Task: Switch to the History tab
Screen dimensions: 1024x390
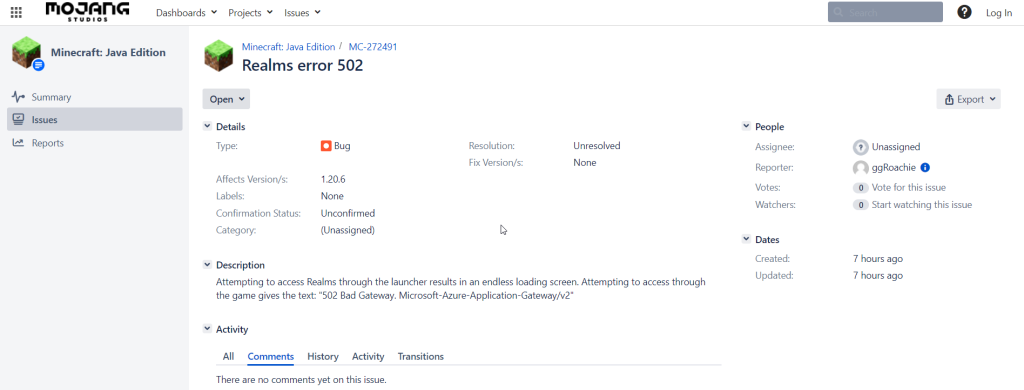Action: [323, 357]
